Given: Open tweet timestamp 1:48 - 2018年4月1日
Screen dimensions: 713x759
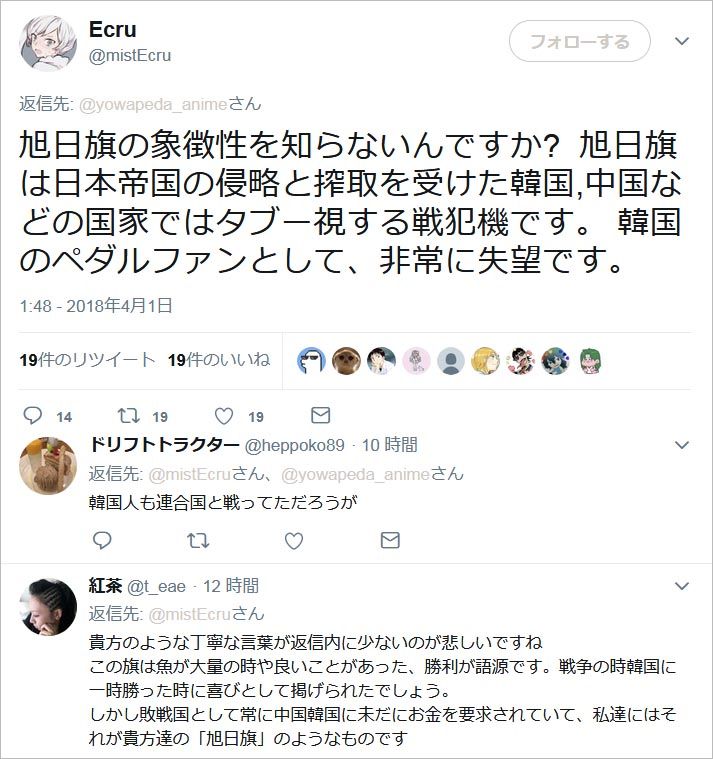Looking at the screenshot, I should pyautogui.click(x=96, y=306).
